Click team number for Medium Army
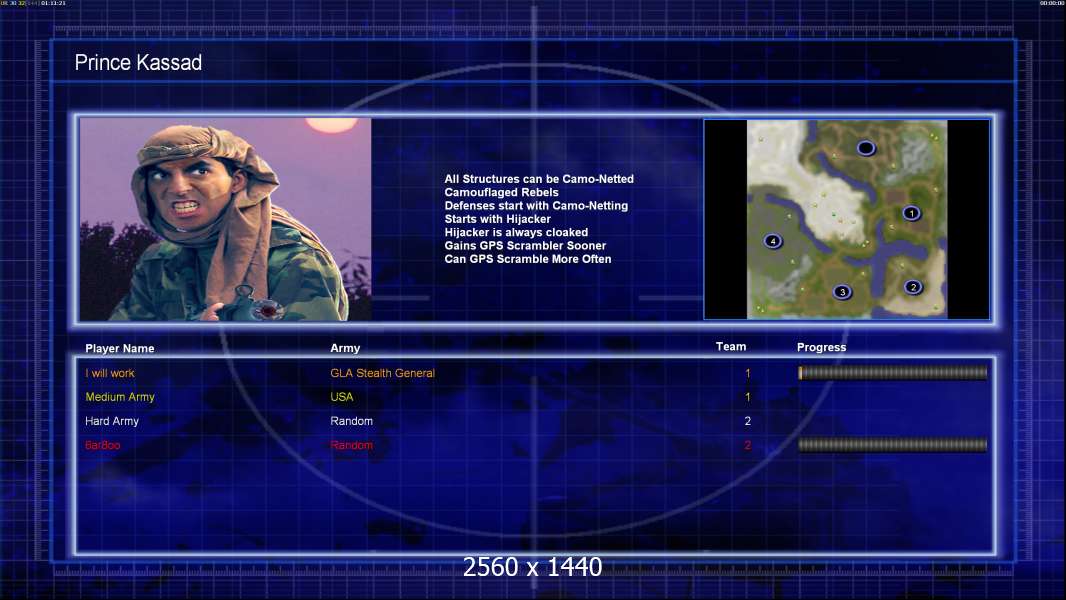The image size is (1066, 600). [748, 397]
